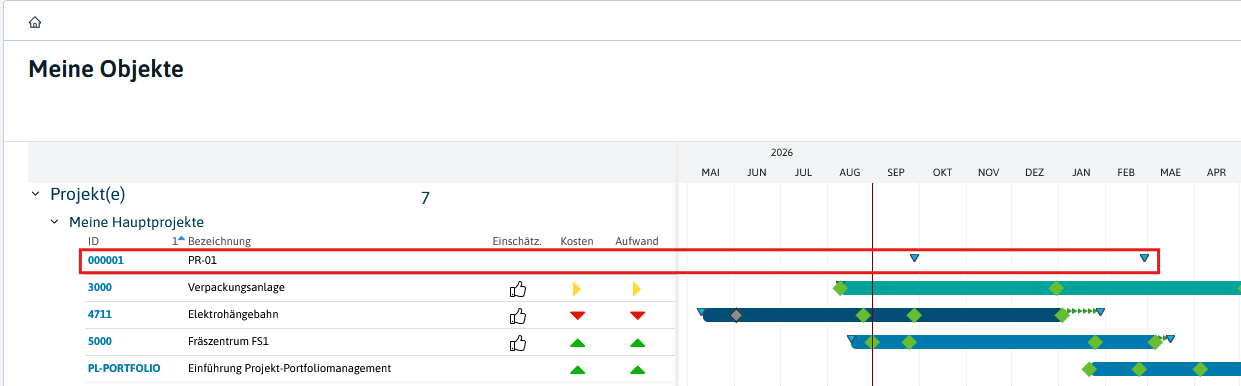Image resolution: width=1241 pixels, height=386 pixels.
Task: Select the Verpackungsanlage row name
Action: [x=236, y=287]
